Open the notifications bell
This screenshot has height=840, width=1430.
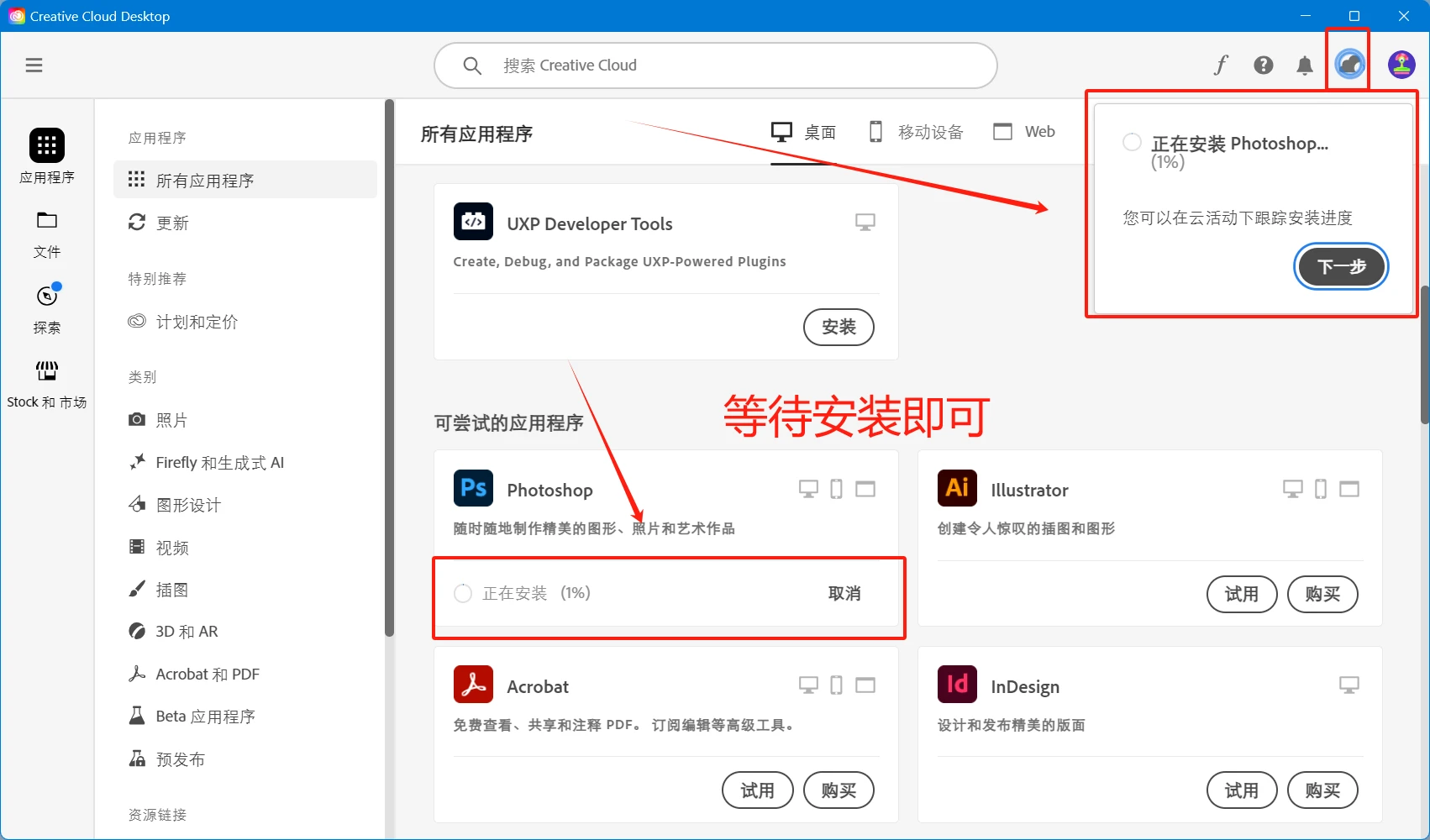tap(1304, 66)
